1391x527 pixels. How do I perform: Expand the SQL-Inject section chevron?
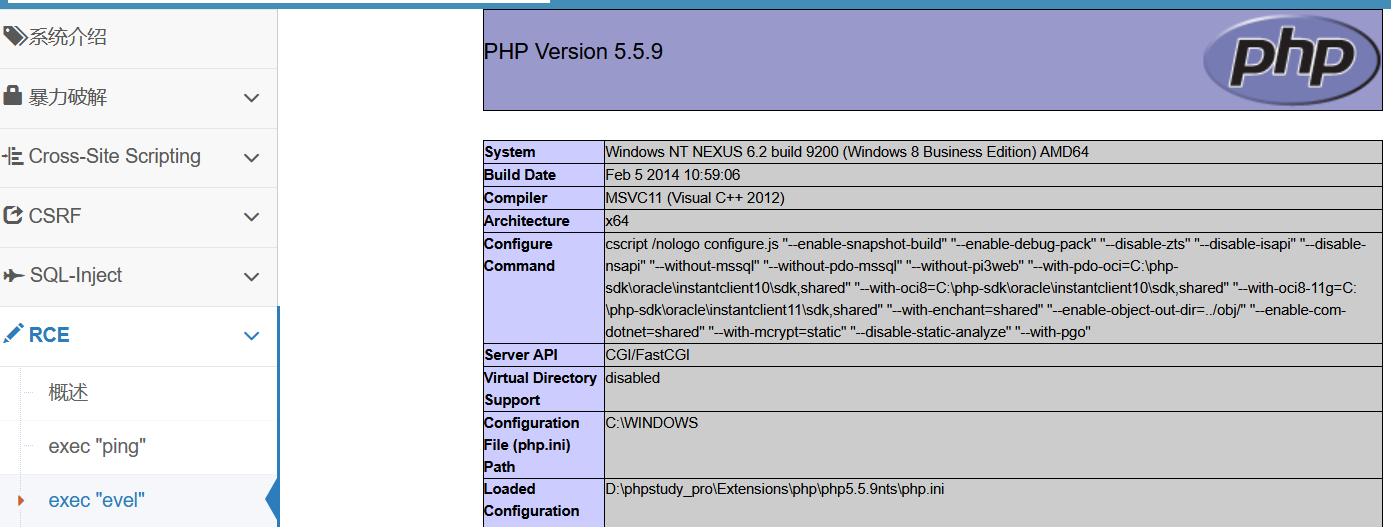click(x=251, y=277)
